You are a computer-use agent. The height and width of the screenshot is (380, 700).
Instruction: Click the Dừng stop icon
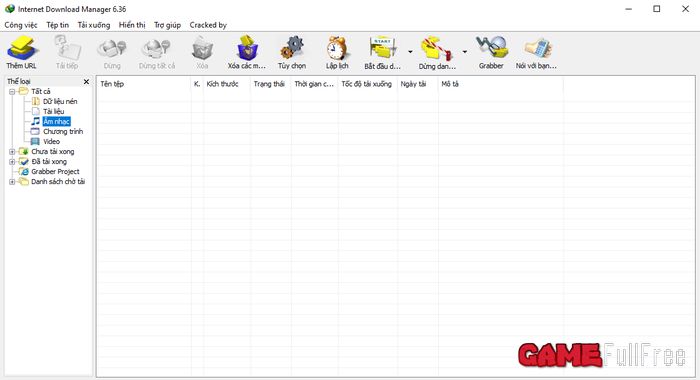[112, 48]
